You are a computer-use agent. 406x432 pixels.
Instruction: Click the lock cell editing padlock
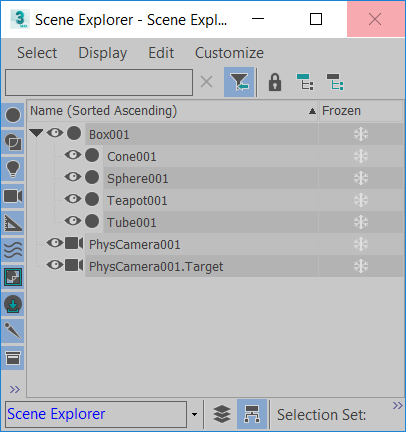tap(275, 82)
